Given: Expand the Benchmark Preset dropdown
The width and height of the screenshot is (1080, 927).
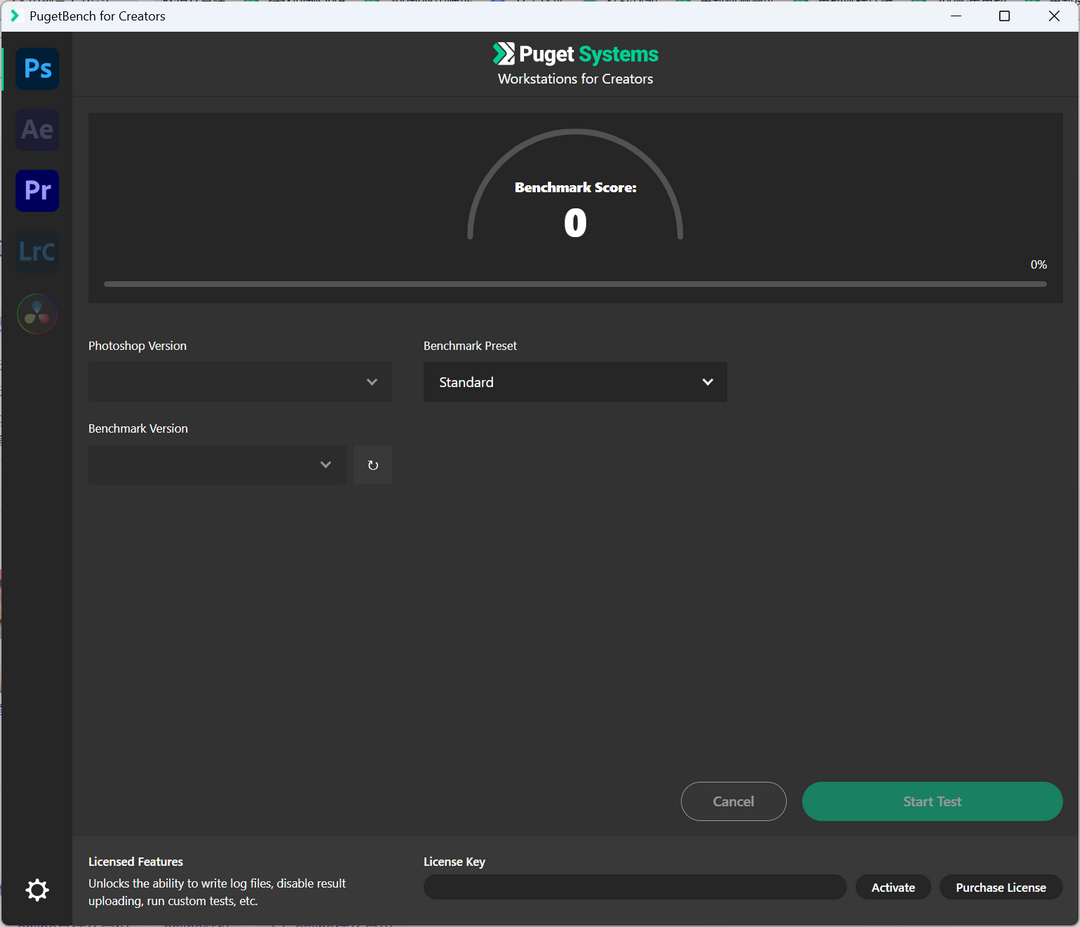Looking at the screenshot, I should 575,382.
